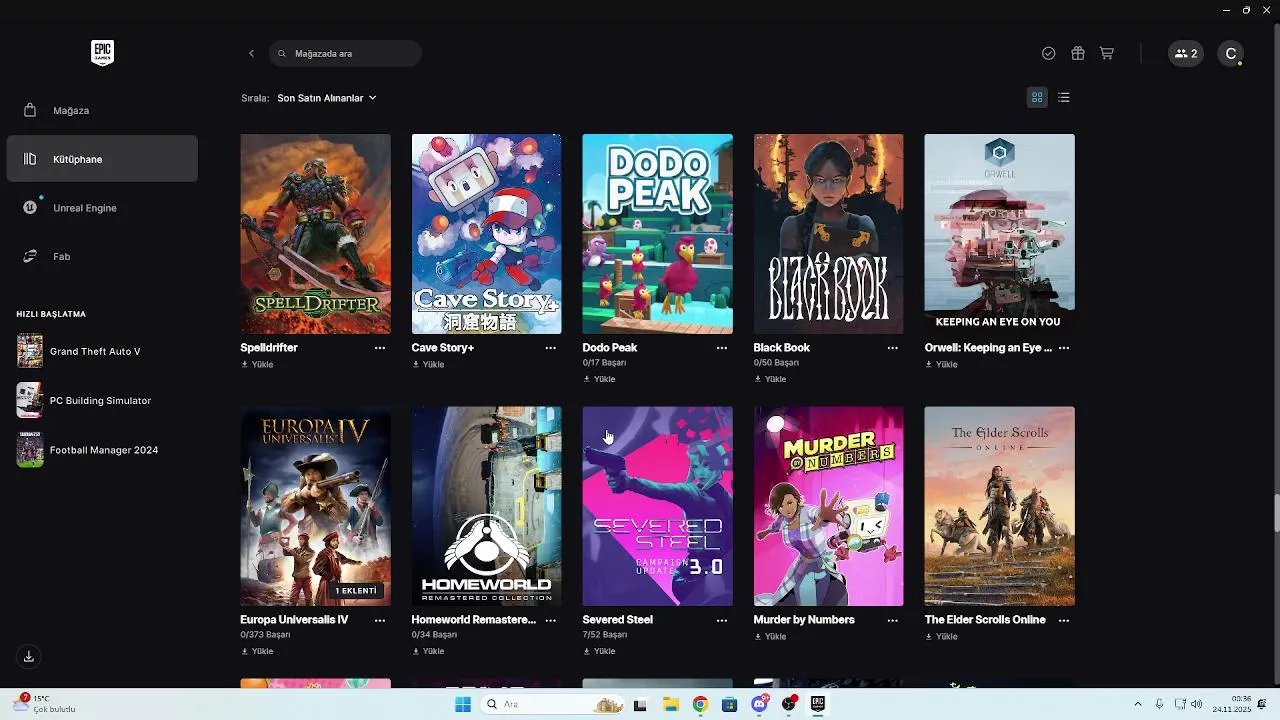Image resolution: width=1280 pixels, height=720 pixels.
Task: Open the Mağaza store section
Action: point(102,110)
